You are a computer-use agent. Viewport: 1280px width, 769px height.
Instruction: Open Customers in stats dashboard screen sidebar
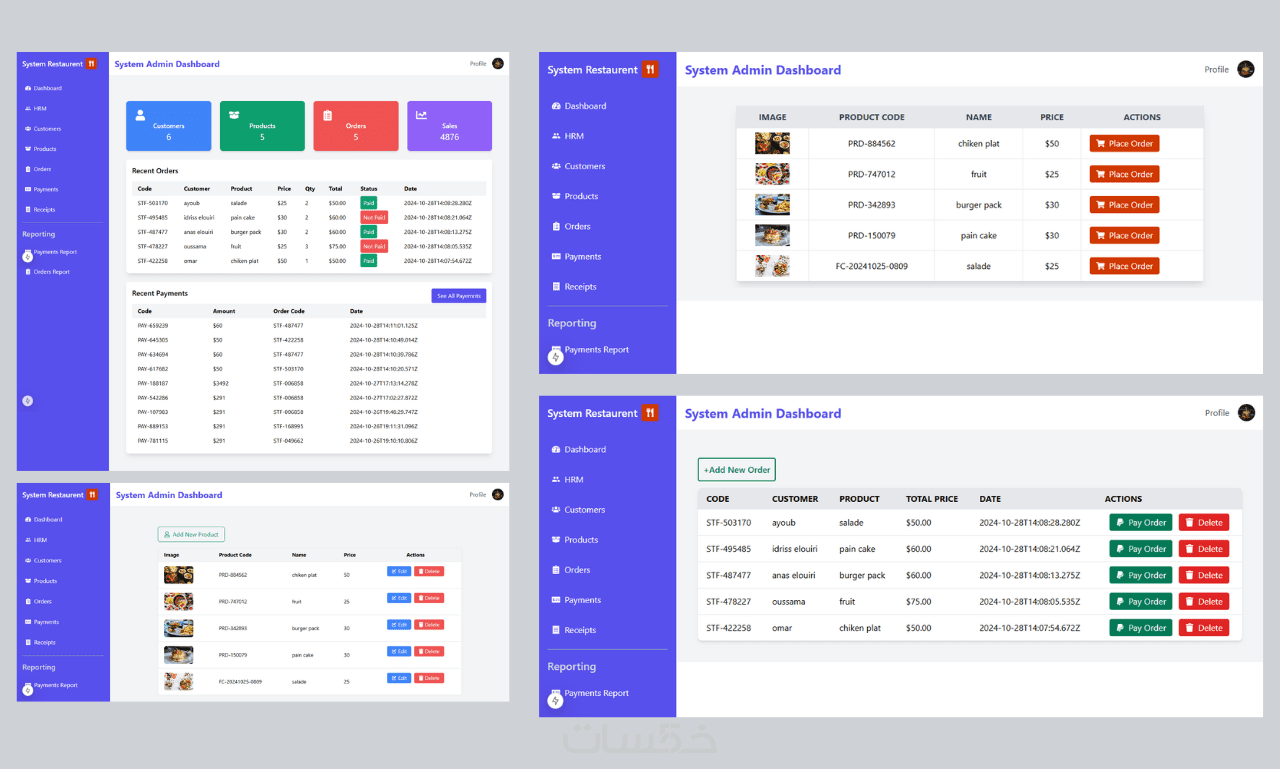pos(42,129)
